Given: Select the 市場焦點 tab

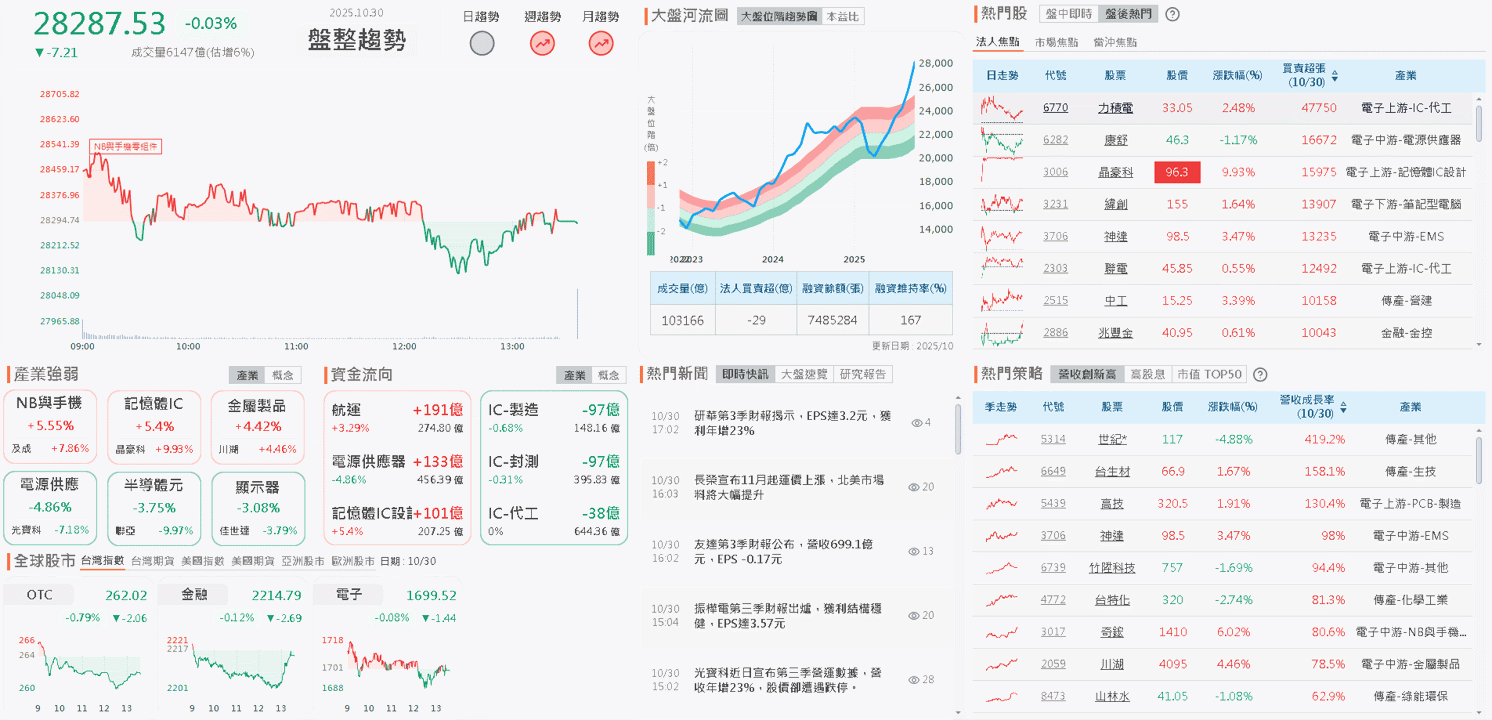Looking at the screenshot, I should 1057,42.
